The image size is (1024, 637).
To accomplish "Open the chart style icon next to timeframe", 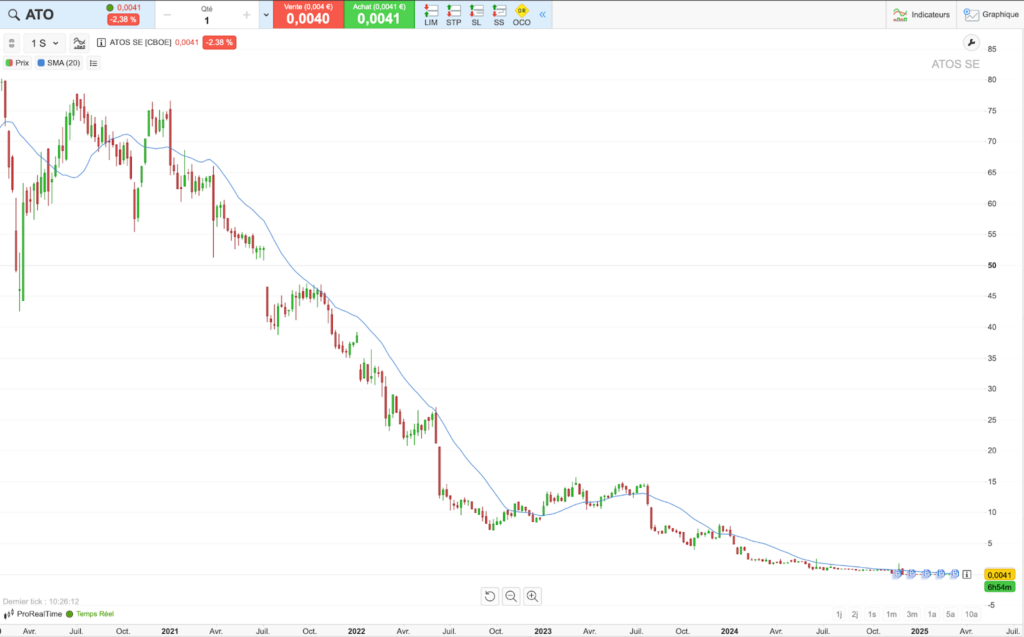I will coord(79,43).
